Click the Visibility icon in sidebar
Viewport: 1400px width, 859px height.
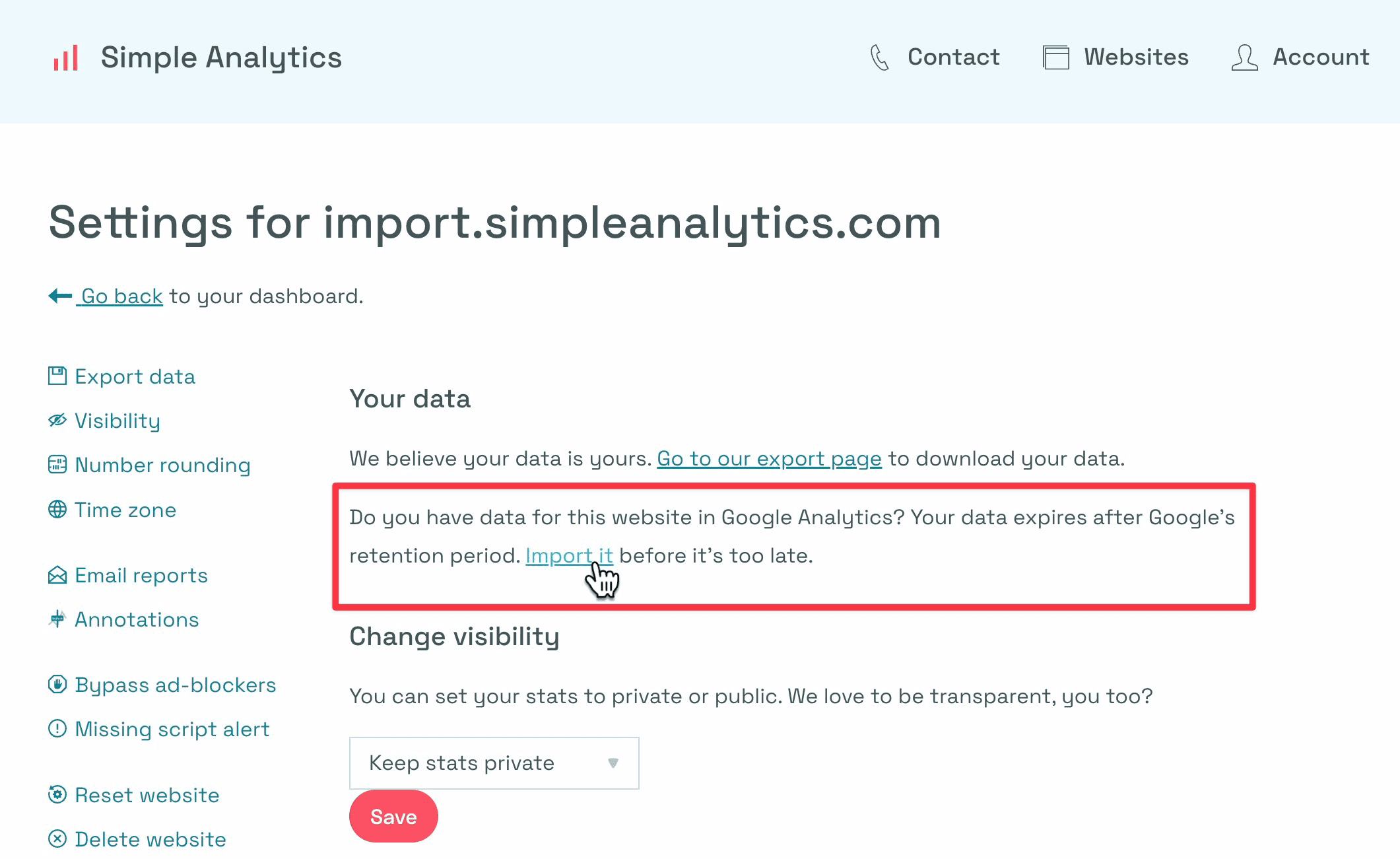click(58, 420)
